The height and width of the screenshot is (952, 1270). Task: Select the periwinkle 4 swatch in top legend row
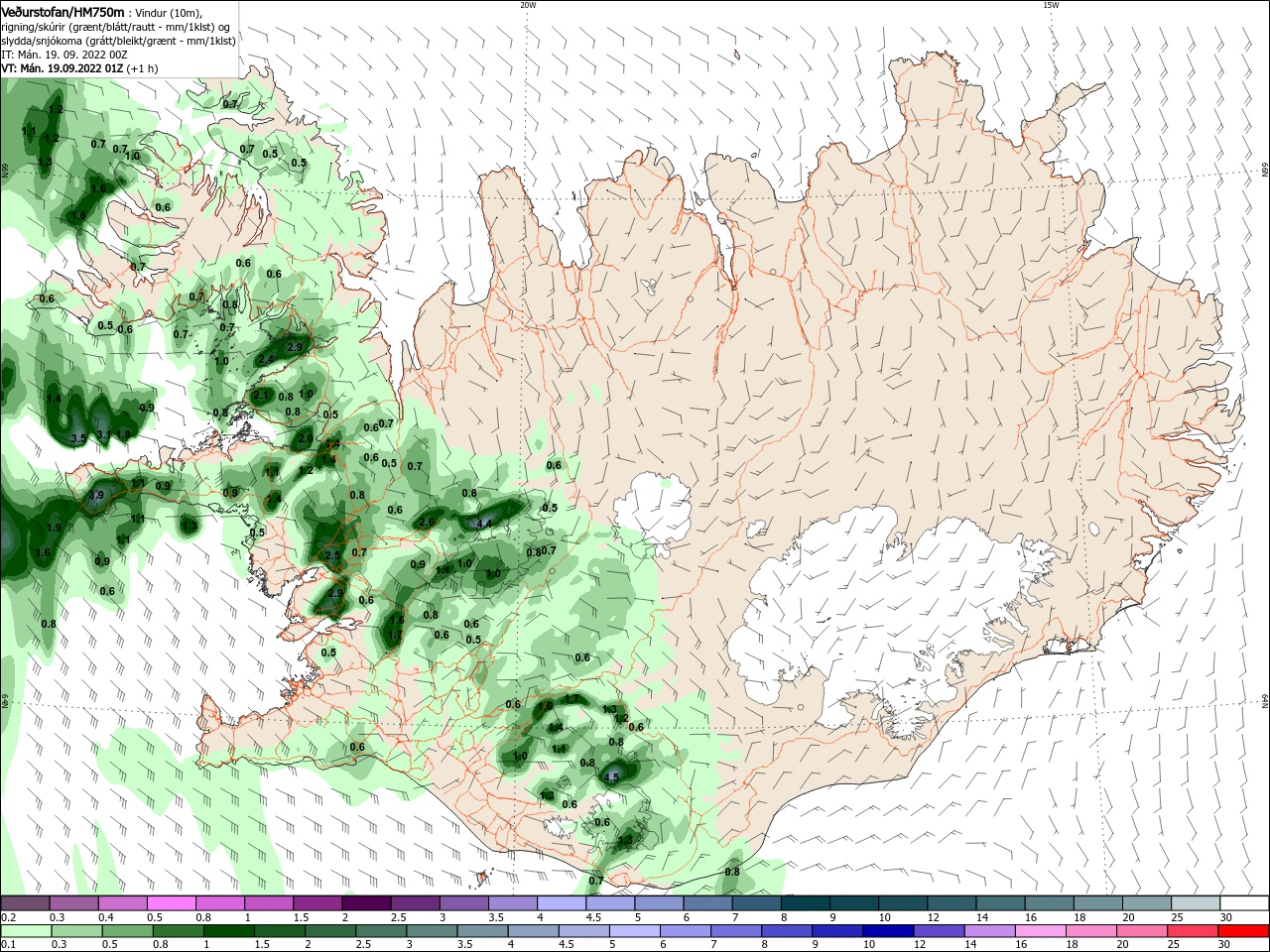(562, 903)
